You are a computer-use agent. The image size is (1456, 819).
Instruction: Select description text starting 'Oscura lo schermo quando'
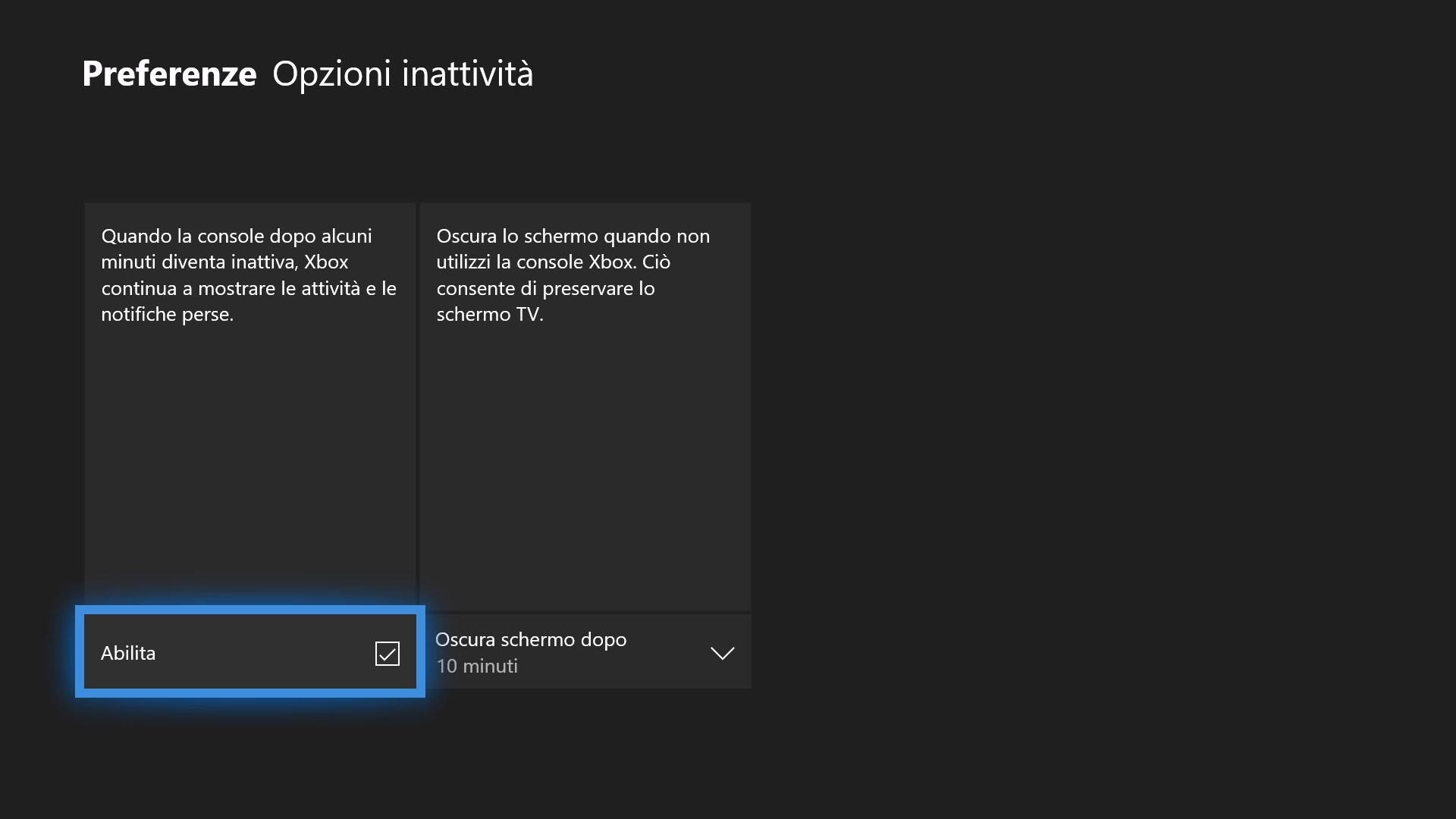(x=573, y=275)
